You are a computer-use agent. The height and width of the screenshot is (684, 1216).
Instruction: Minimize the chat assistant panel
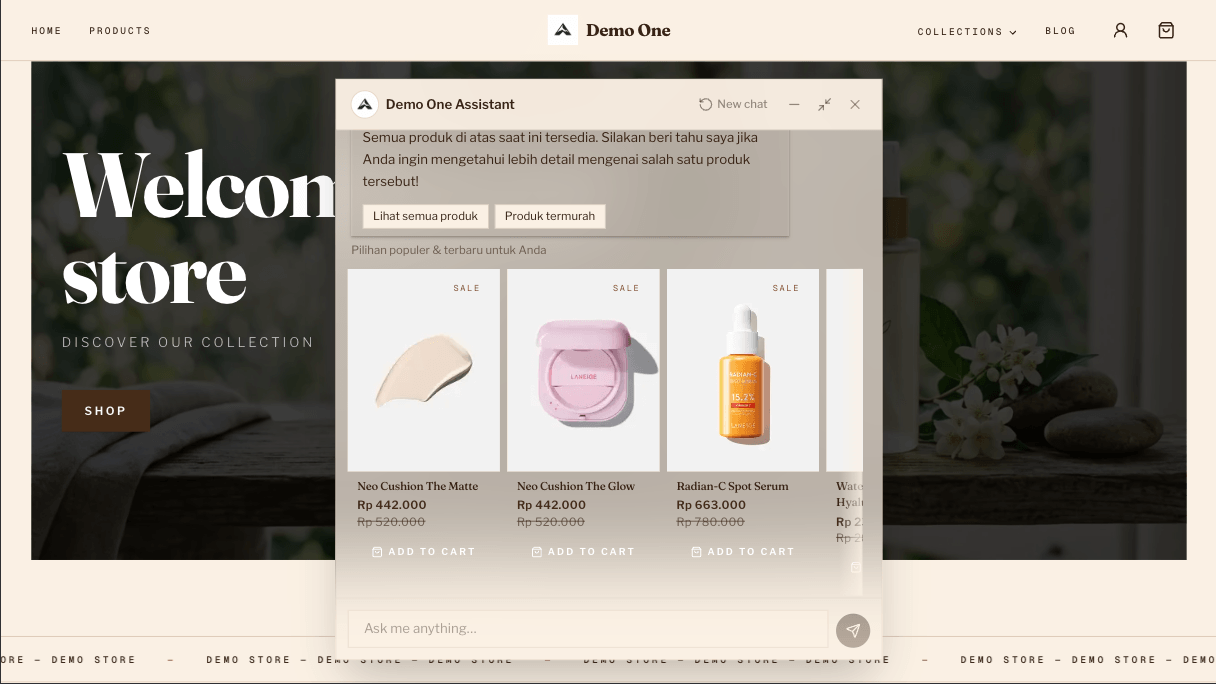794,104
